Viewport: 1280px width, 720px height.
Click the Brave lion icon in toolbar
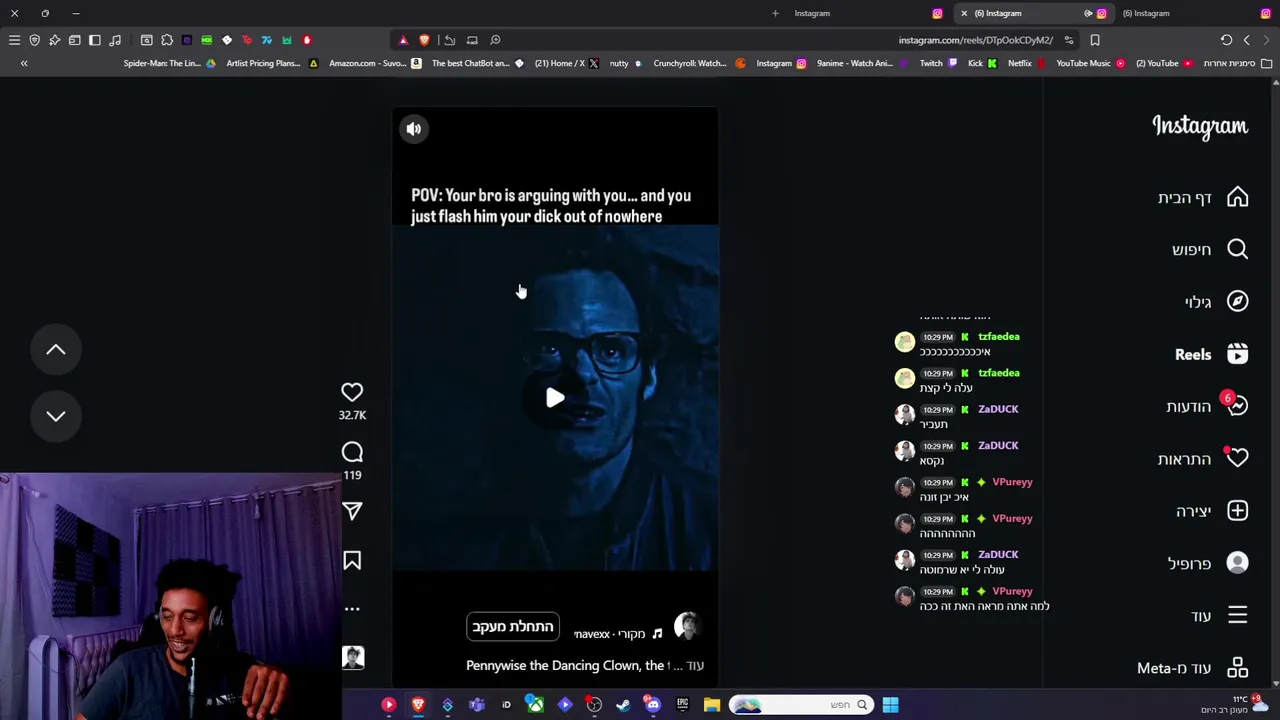point(424,40)
